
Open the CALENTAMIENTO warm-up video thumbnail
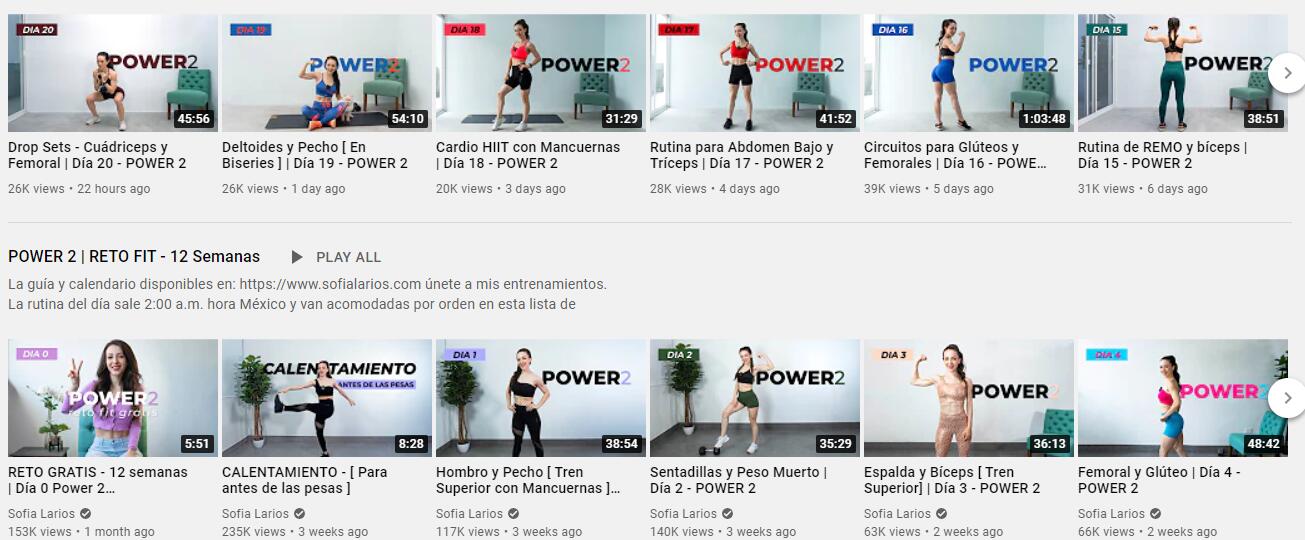[x=327, y=398]
